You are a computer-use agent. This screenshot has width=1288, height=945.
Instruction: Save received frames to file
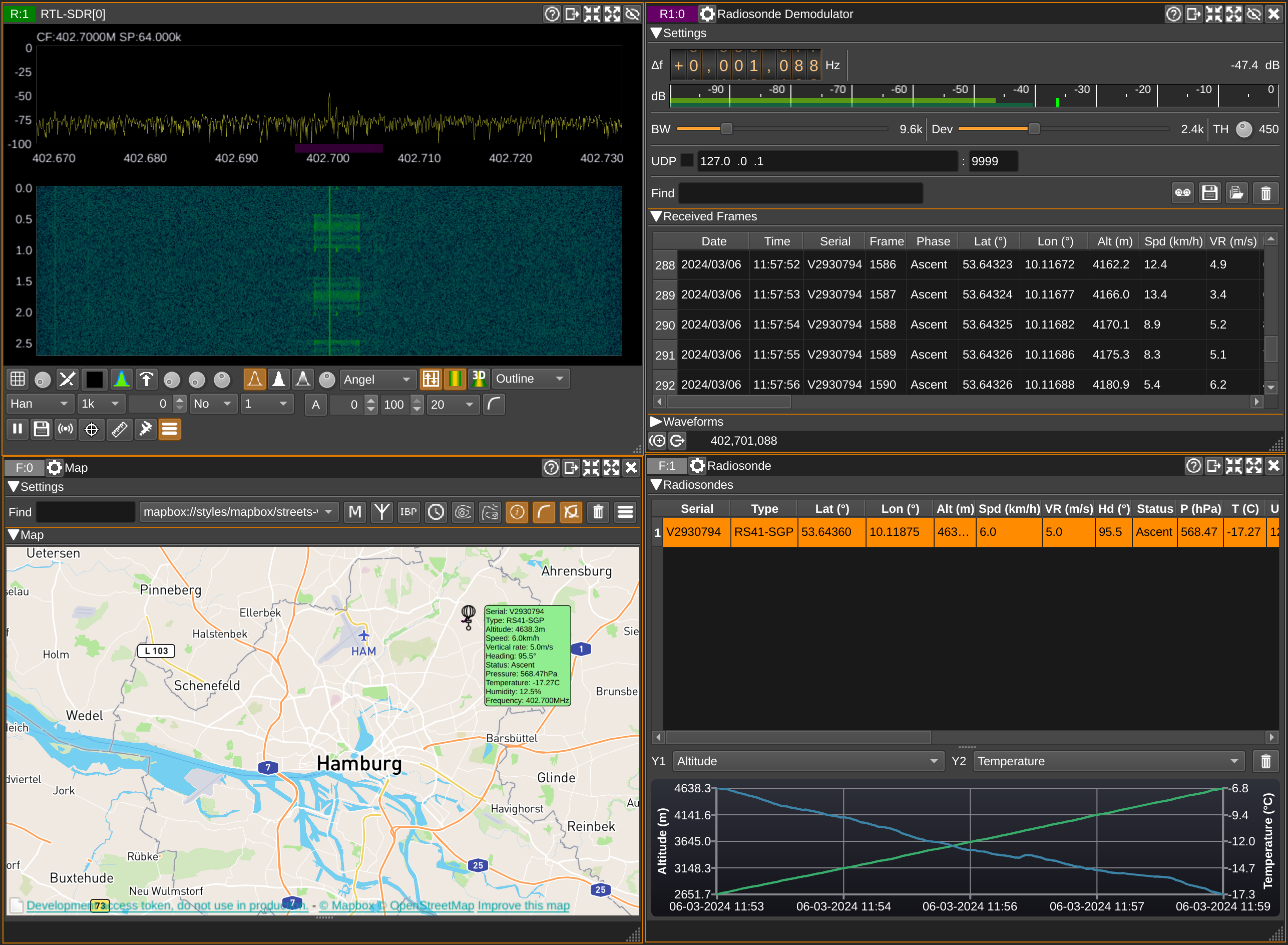point(1209,193)
